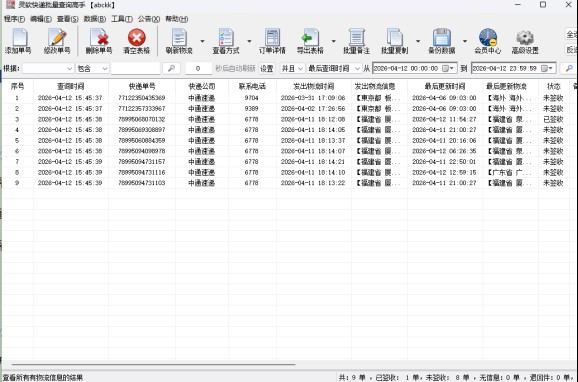
Task: Click the 删除单号 delete icon
Action: (99, 38)
